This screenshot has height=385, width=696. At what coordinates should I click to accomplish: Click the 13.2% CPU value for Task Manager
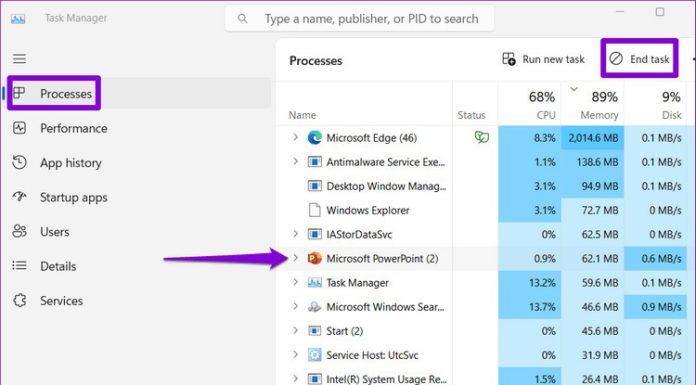pos(542,283)
